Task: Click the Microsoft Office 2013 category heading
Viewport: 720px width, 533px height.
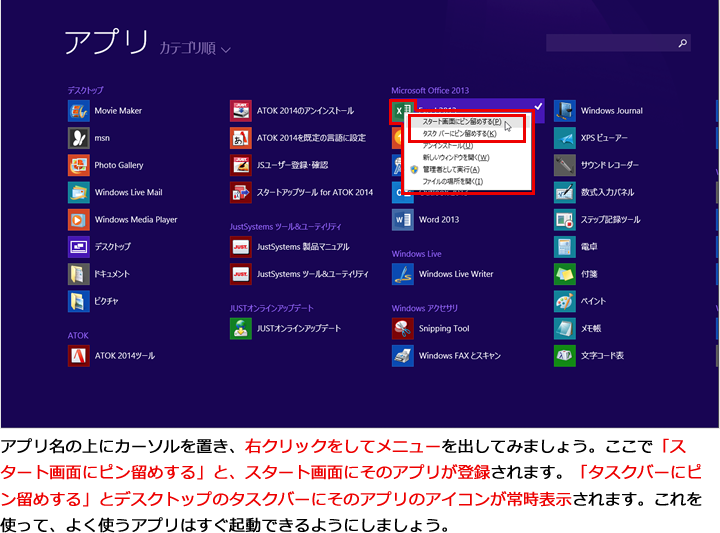Action: 430,90
